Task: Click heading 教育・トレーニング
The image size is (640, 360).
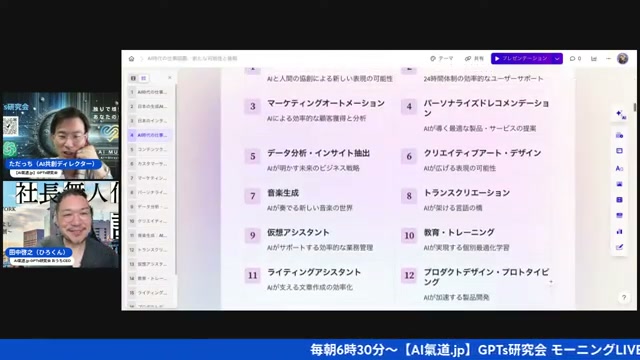Action: pos(459,233)
